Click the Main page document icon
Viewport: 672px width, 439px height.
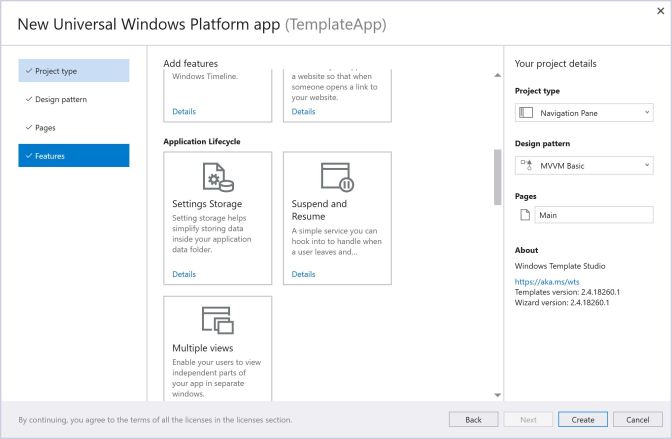525,215
